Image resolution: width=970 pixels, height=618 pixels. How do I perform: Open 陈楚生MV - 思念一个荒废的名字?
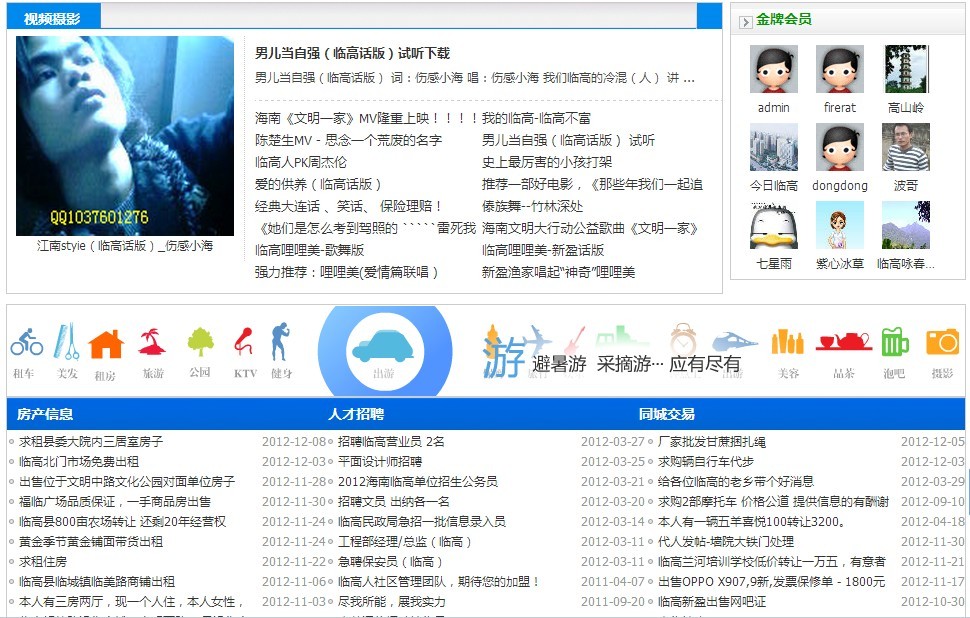point(348,140)
